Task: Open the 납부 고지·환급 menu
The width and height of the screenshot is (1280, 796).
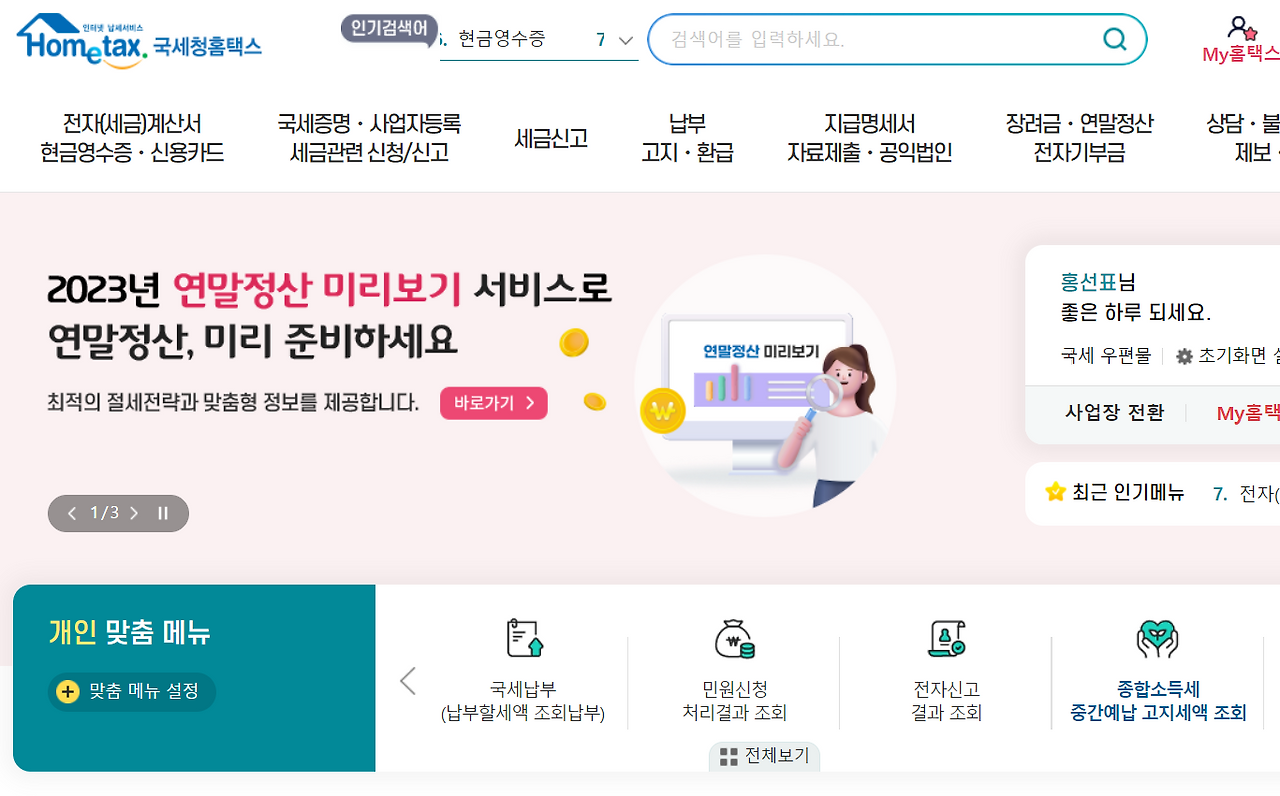Action: [x=687, y=138]
